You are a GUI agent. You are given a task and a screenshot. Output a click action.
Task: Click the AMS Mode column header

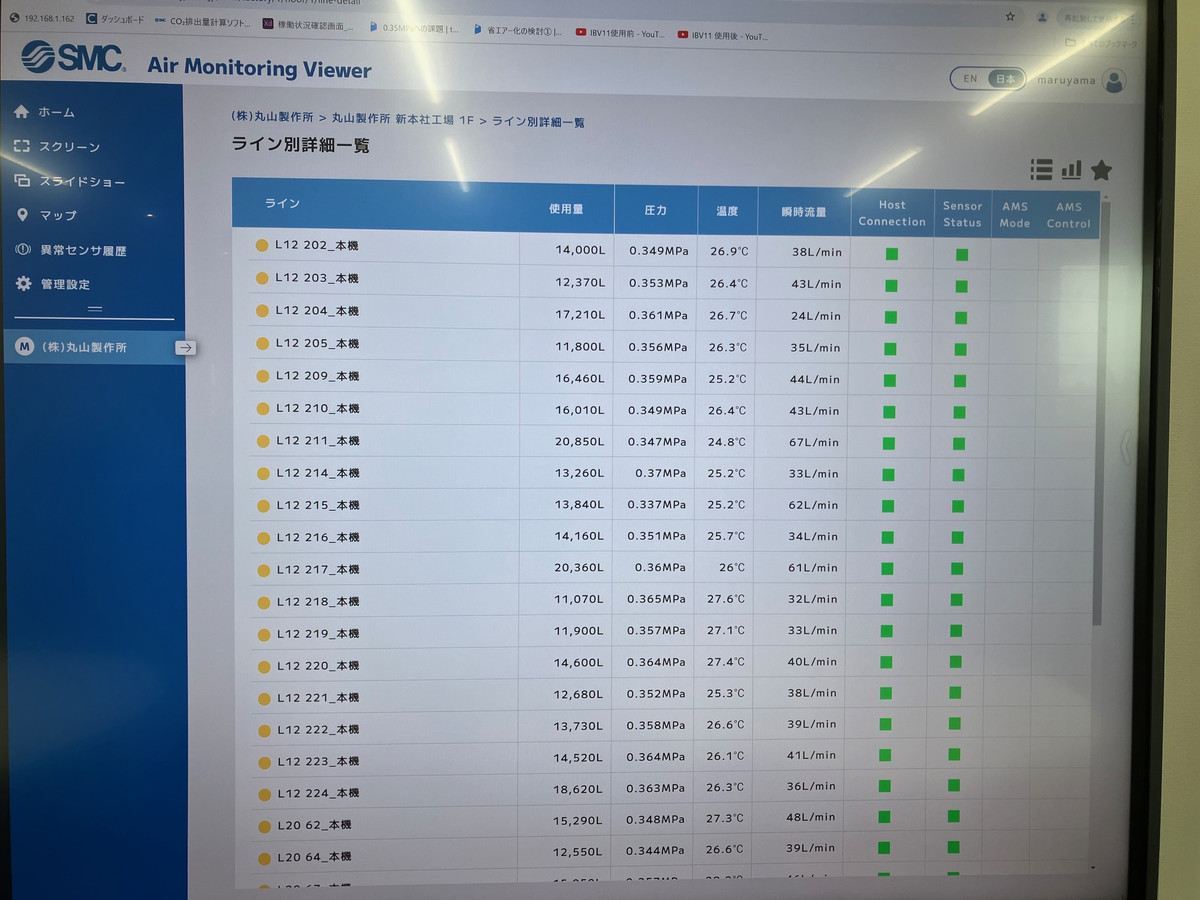(x=1014, y=215)
